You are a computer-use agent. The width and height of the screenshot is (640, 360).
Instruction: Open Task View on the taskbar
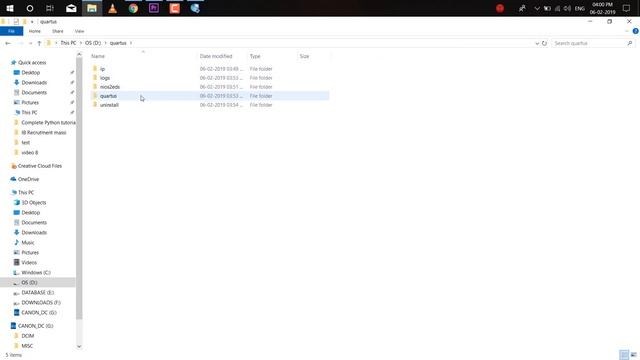click(50, 8)
